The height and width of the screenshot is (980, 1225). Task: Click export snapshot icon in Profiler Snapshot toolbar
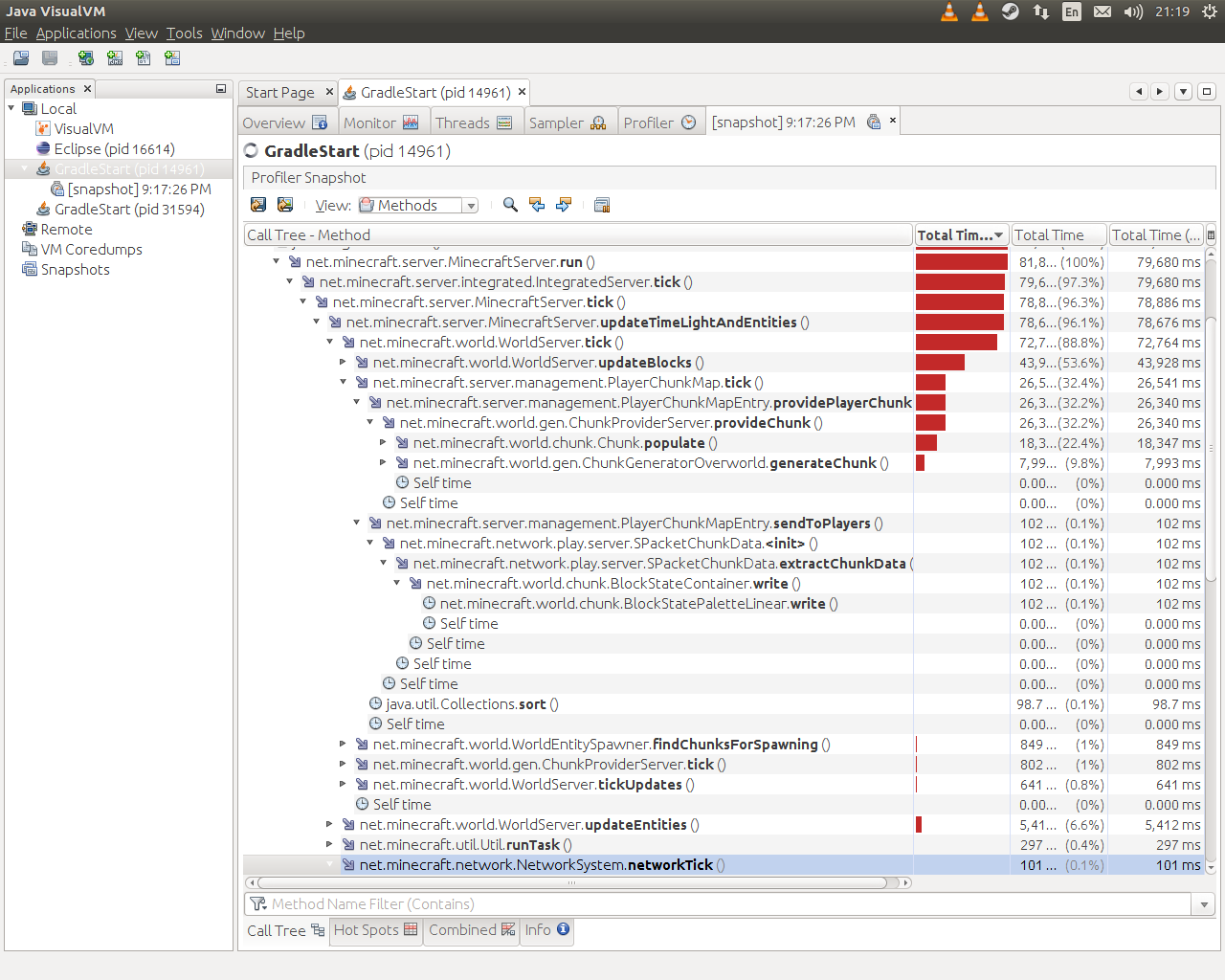(258, 205)
